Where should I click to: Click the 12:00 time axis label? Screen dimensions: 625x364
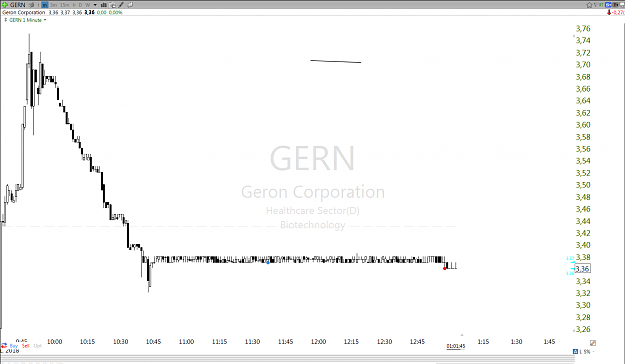[x=318, y=342]
